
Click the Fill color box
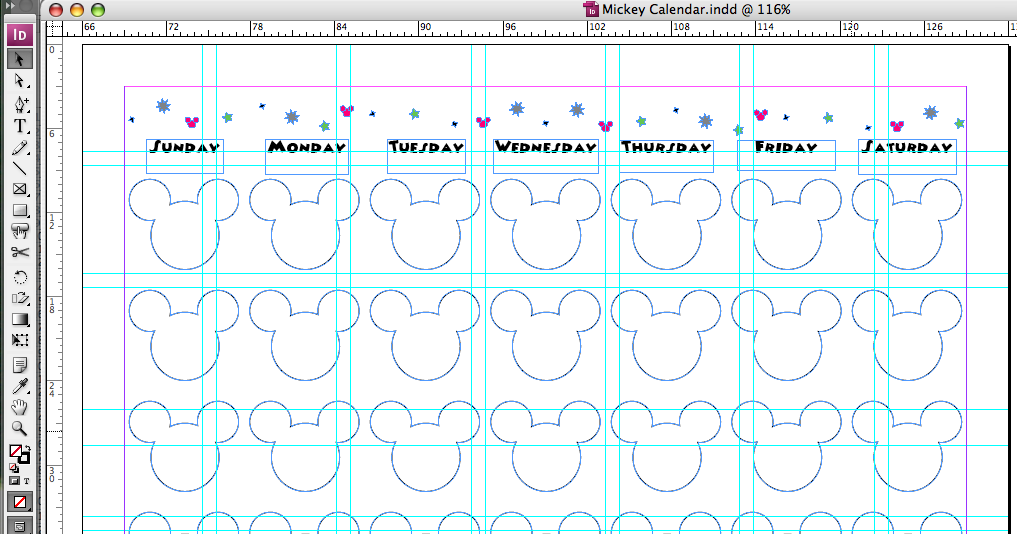tap(16, 451)
